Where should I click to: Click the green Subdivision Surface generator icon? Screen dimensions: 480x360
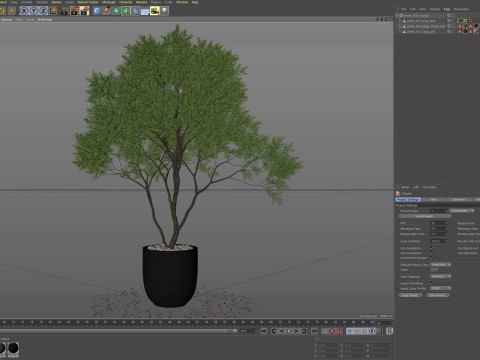(x=116, y=11)
